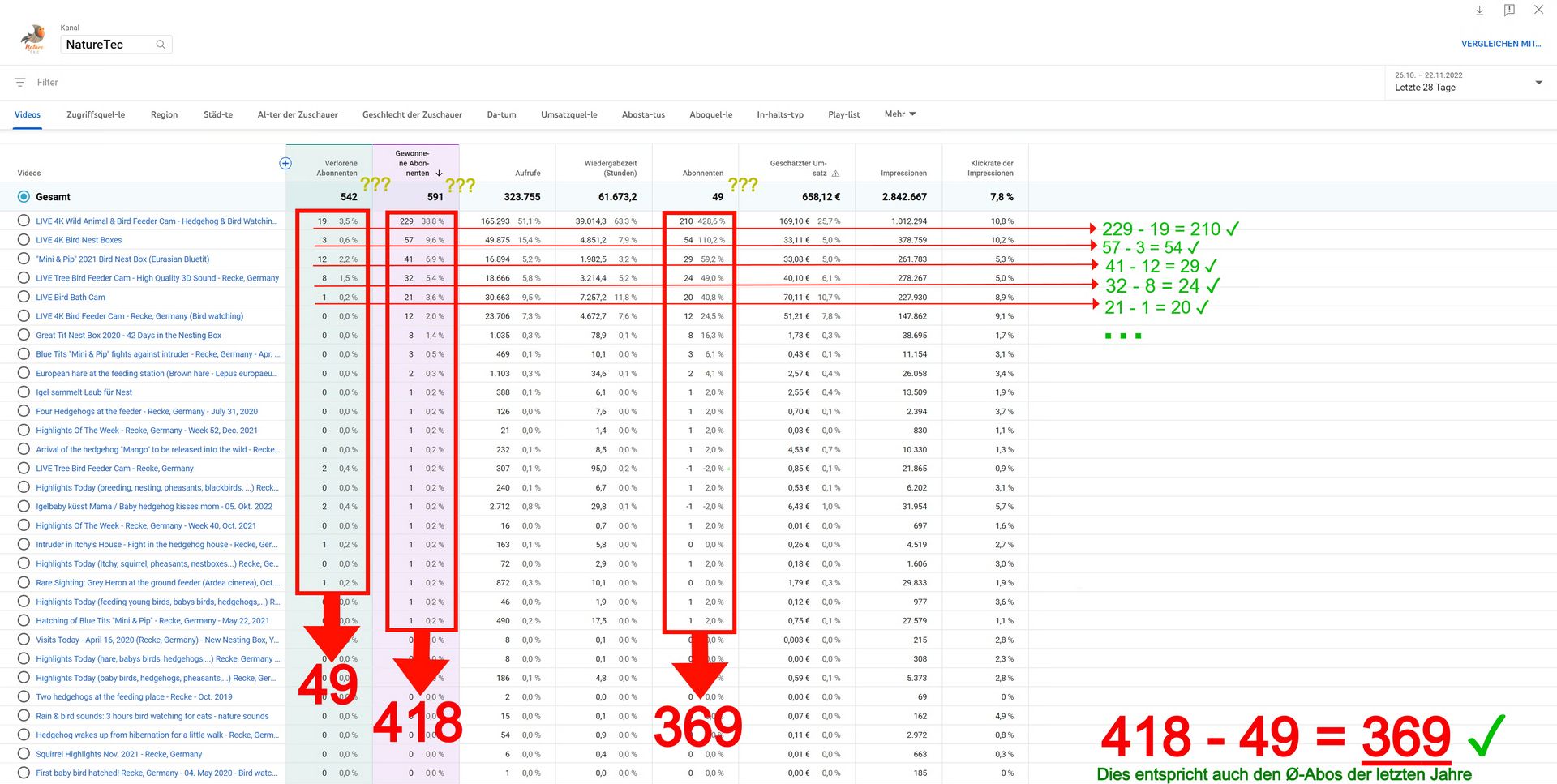This screenshot has height=784, width=1557.
Task: Open the Geschlecht der Zuschauer tab
Action: pos(412,115)
